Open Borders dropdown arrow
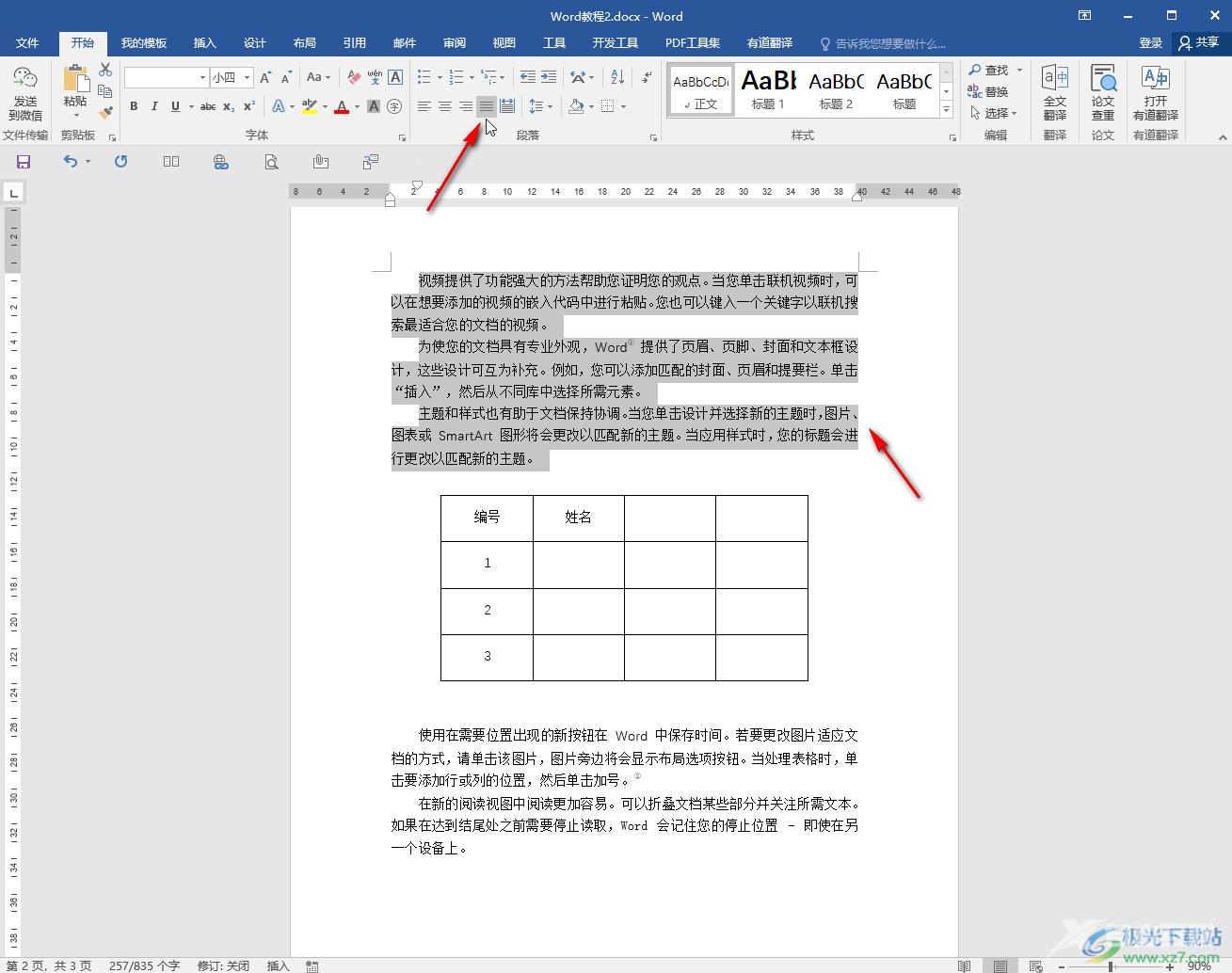1232x973 pixels. [x=623, y=106]
